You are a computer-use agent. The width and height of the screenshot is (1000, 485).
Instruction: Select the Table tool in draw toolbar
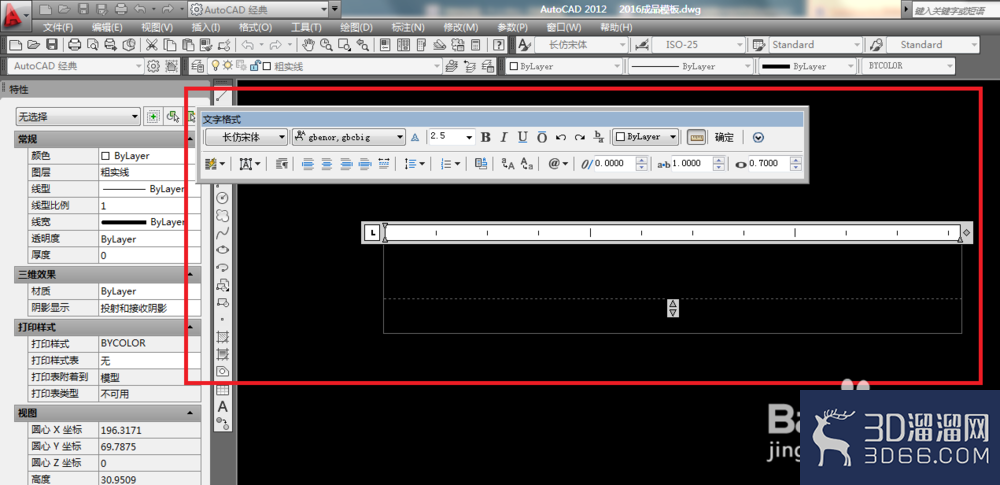223,389
